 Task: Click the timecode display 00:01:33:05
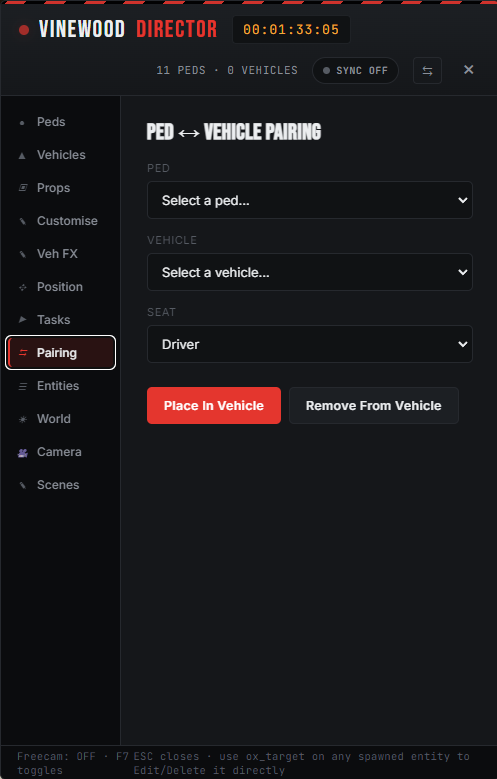pyautogui.click(x=291, y=29)
